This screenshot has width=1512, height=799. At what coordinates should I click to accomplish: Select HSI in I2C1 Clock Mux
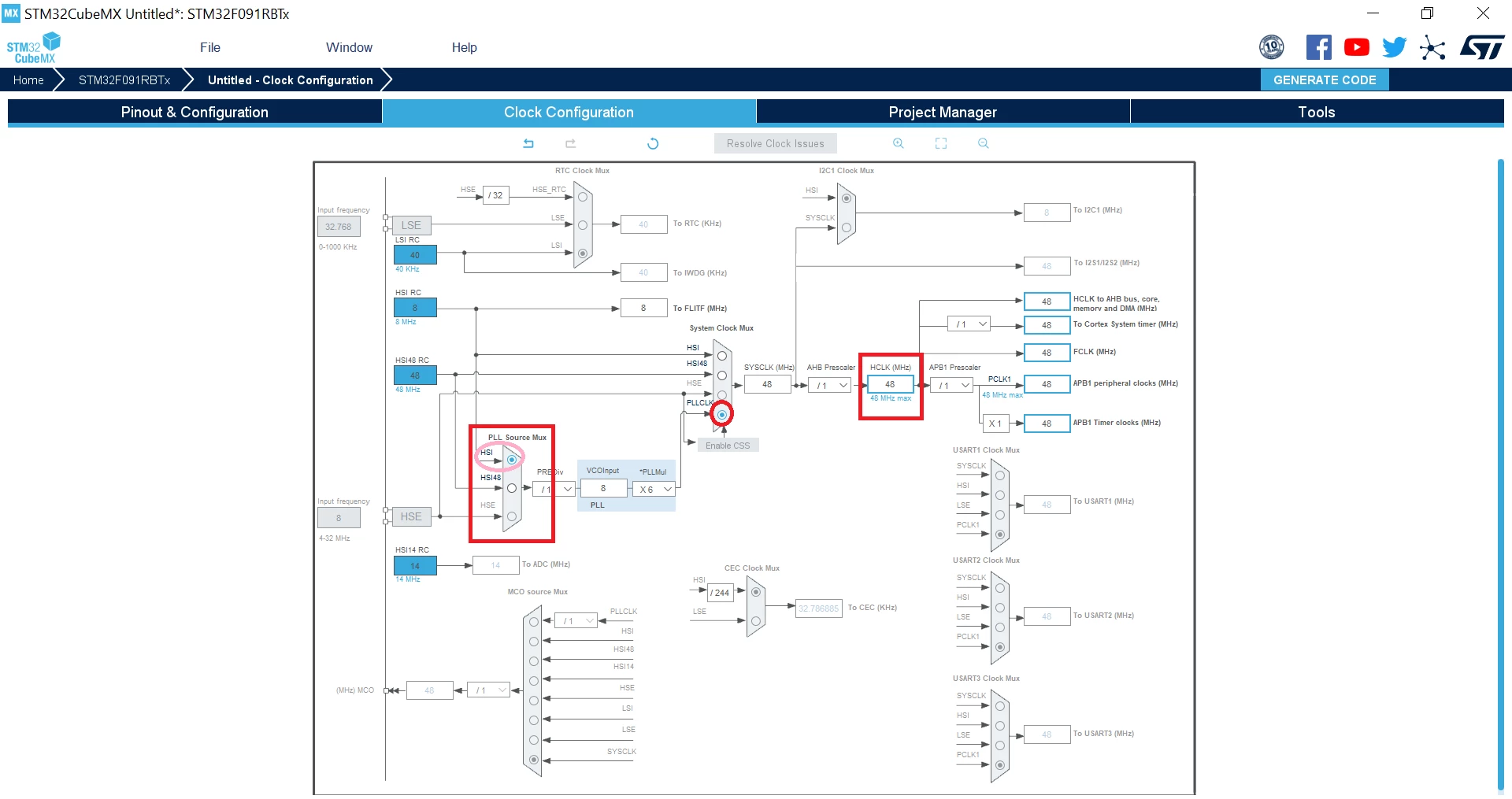click(847, 198)
